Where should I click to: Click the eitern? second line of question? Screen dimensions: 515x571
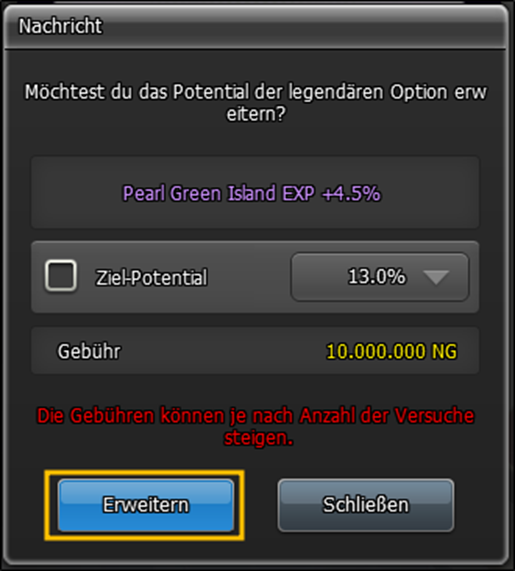point(256,114)
